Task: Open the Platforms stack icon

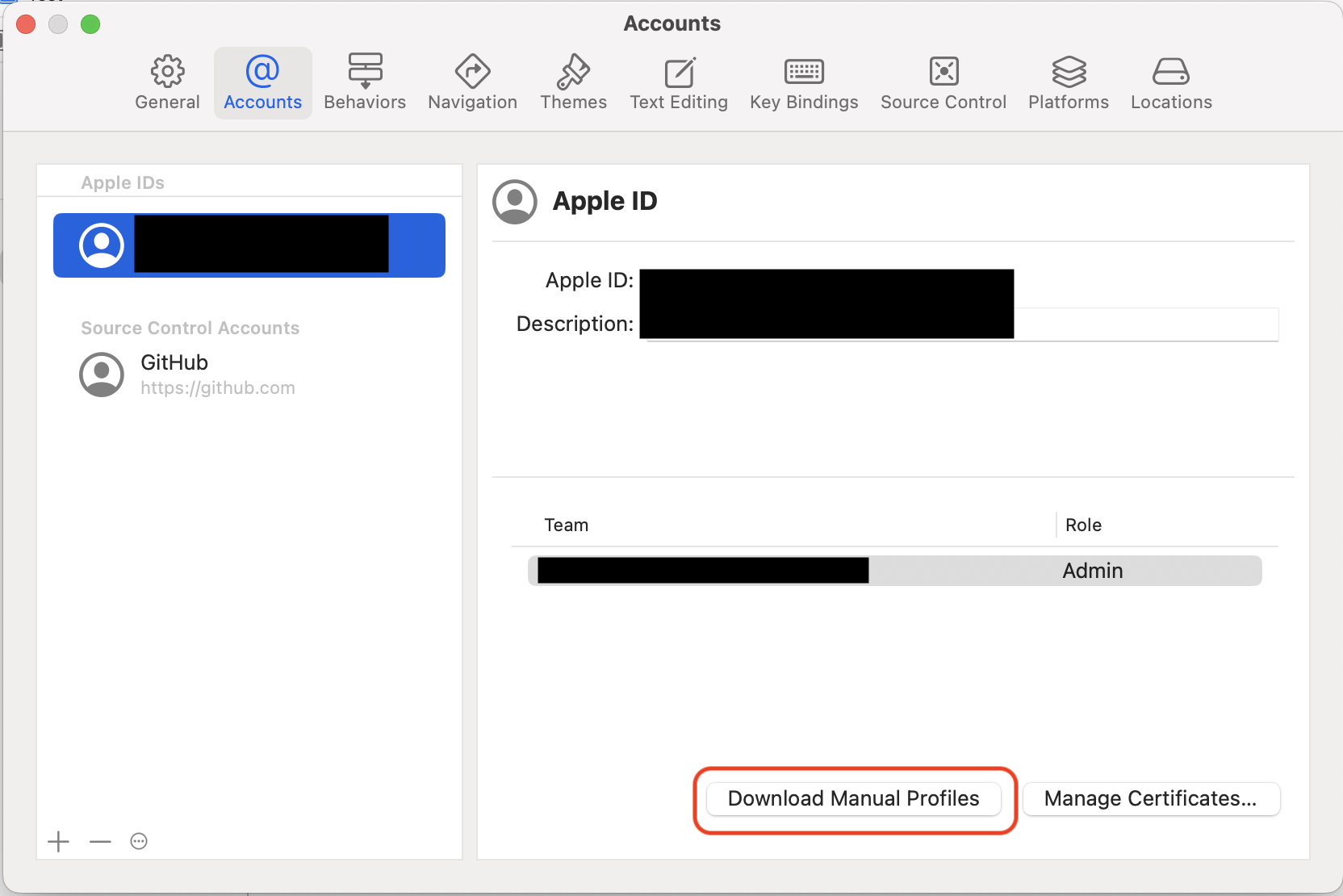Action: pos(1069,72)
